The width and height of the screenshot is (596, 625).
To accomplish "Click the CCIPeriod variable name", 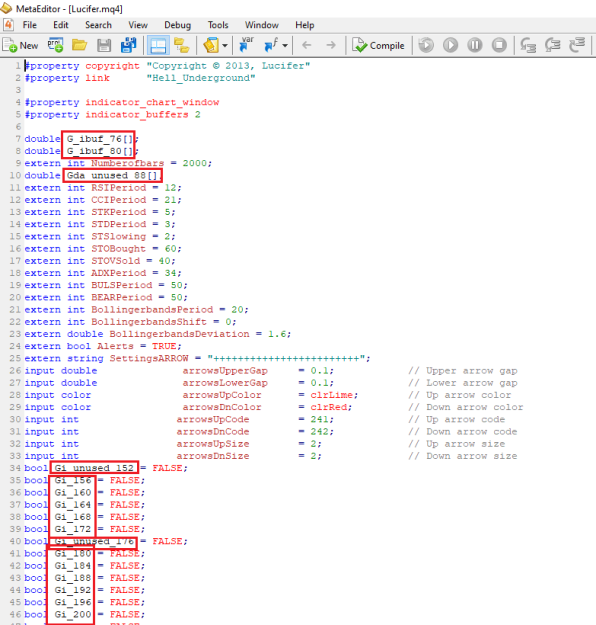I will [118, 200].
